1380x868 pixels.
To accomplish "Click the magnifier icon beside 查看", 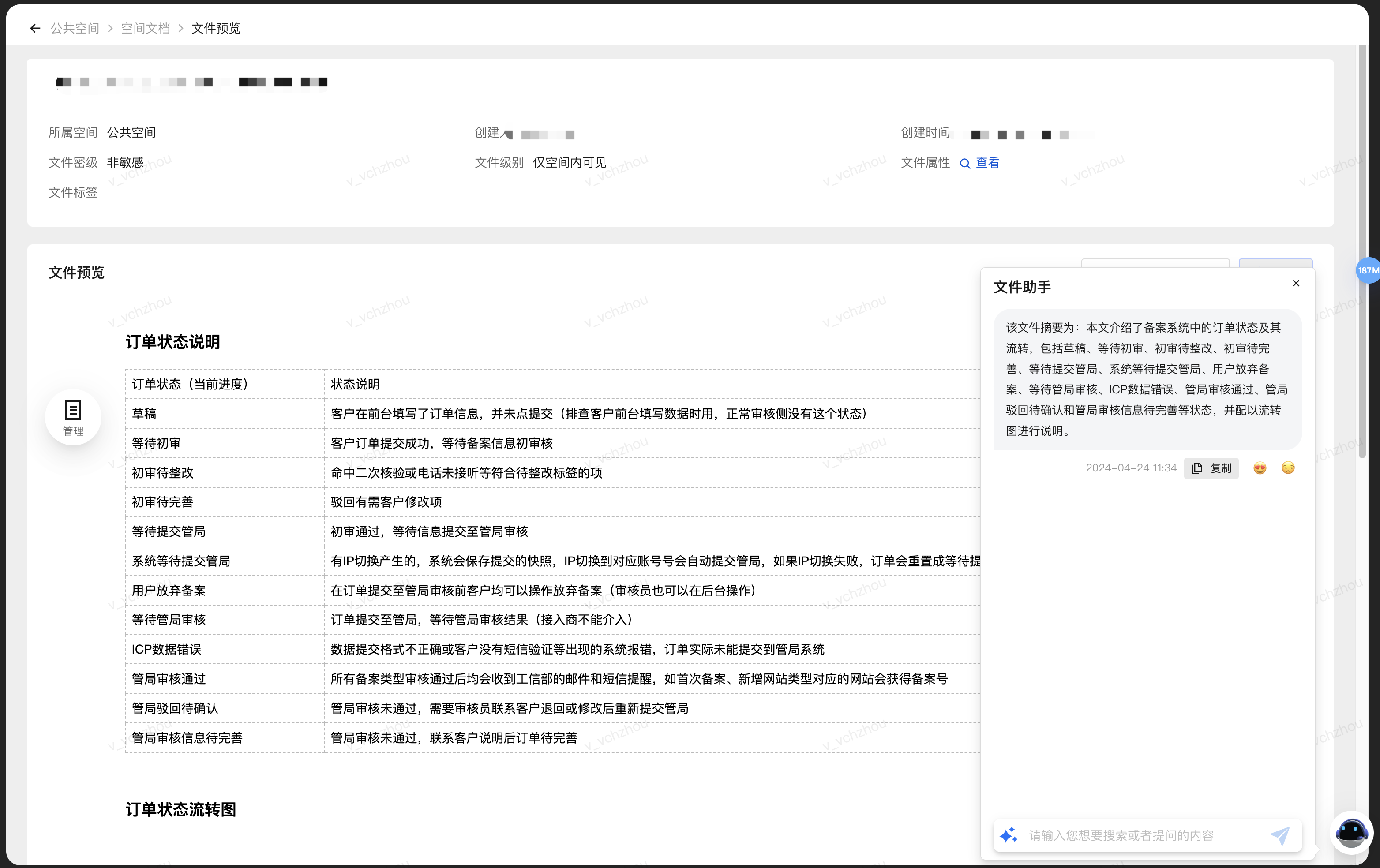I will coord(965,163).
